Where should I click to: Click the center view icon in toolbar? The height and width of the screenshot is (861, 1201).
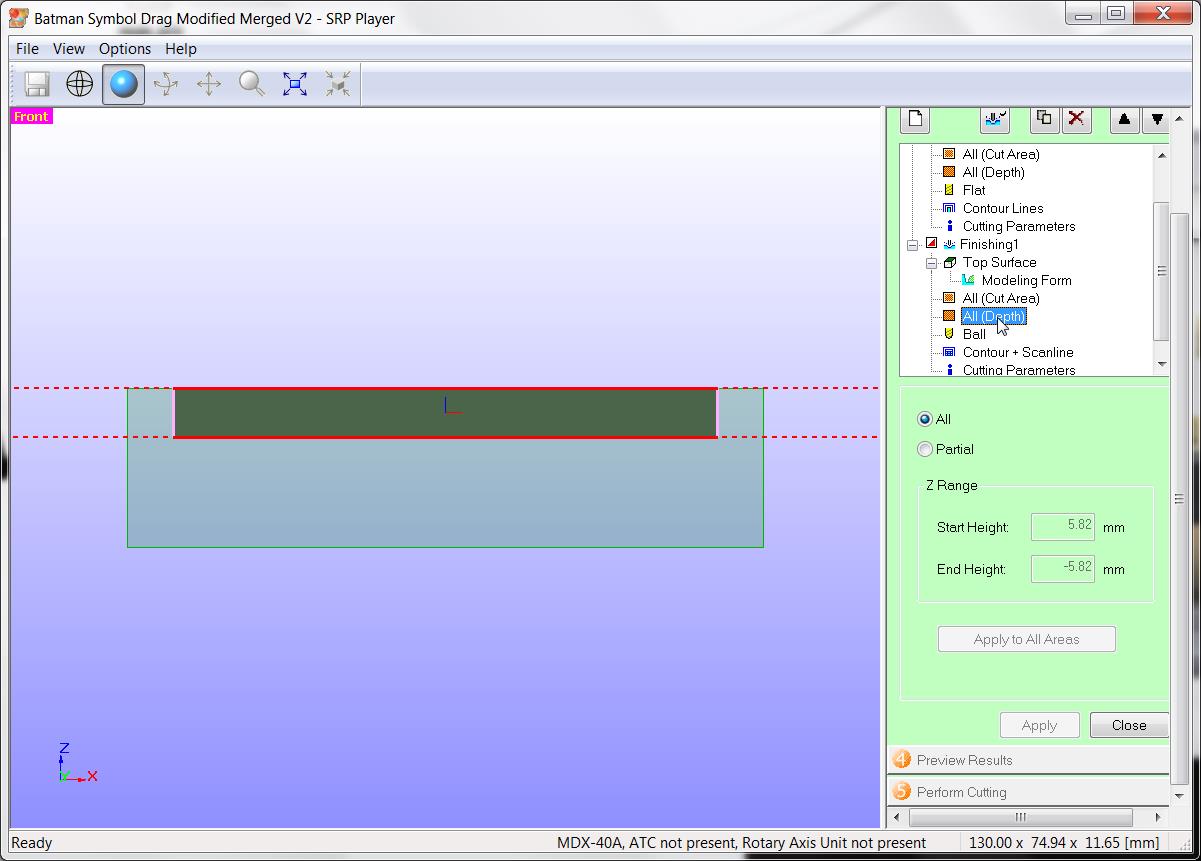(x=338, y=84)
